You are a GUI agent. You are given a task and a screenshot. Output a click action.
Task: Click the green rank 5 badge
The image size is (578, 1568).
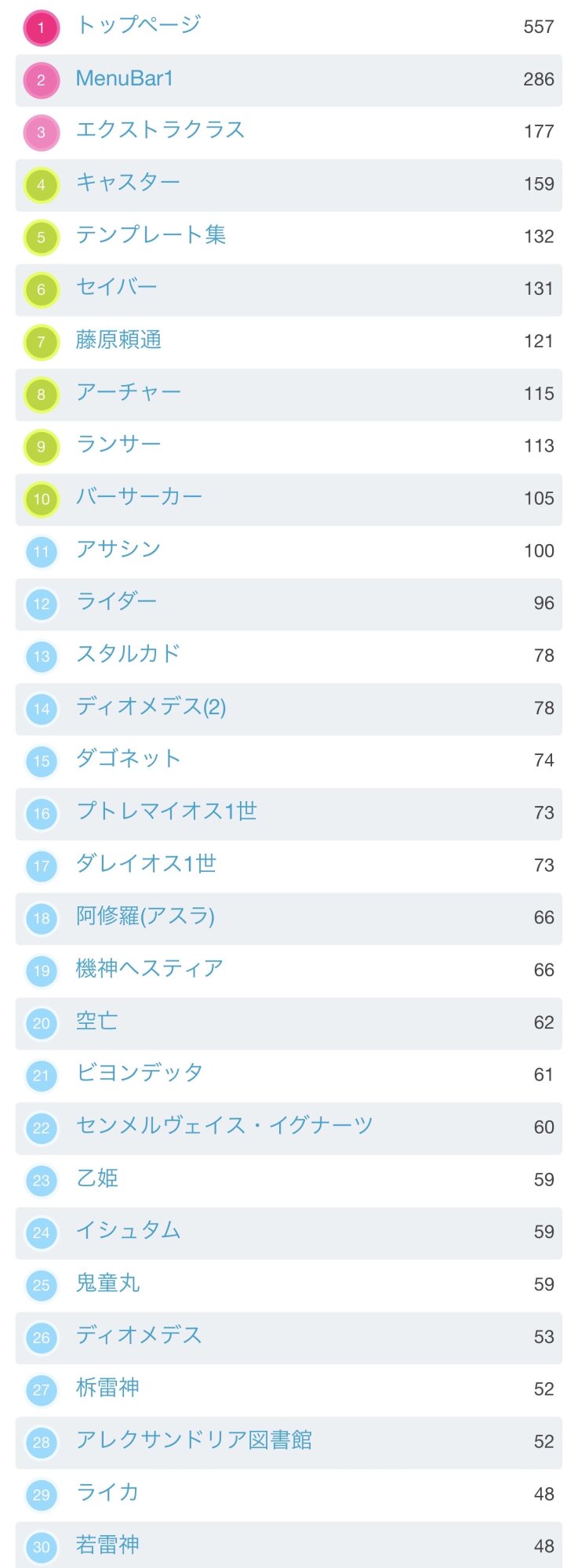pos(42,237)
